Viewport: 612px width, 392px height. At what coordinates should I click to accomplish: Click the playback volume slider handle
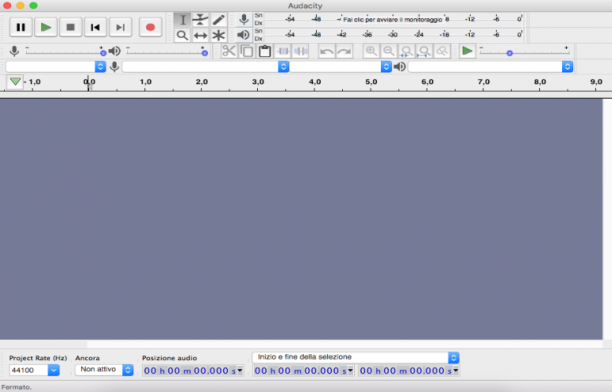tap(205, 53)
